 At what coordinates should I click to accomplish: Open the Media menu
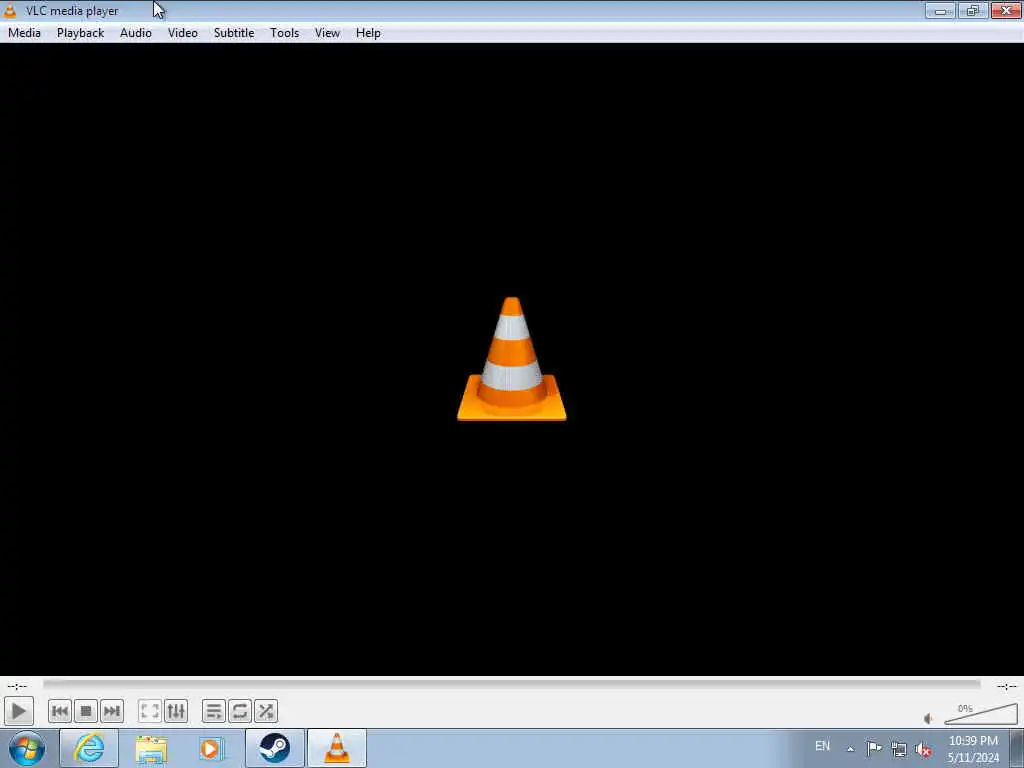(24, 33)
